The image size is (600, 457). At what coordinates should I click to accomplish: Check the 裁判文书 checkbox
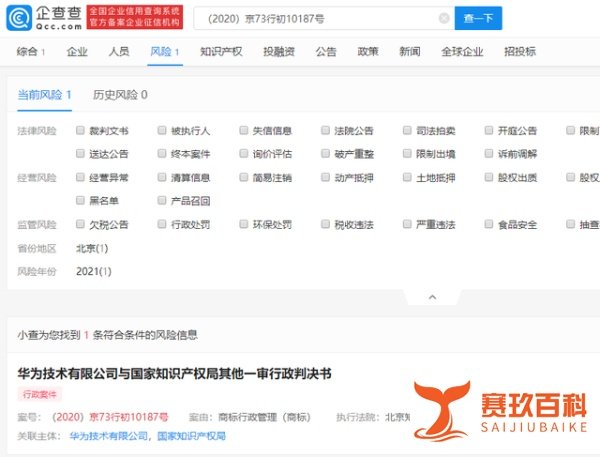tap(80, 131)
